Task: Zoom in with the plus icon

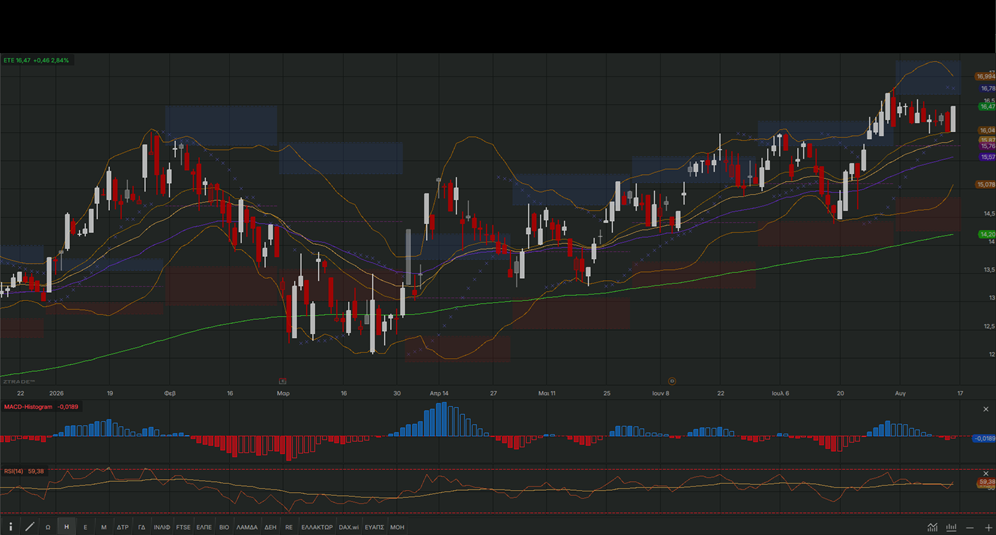Action: coord(988,527)
